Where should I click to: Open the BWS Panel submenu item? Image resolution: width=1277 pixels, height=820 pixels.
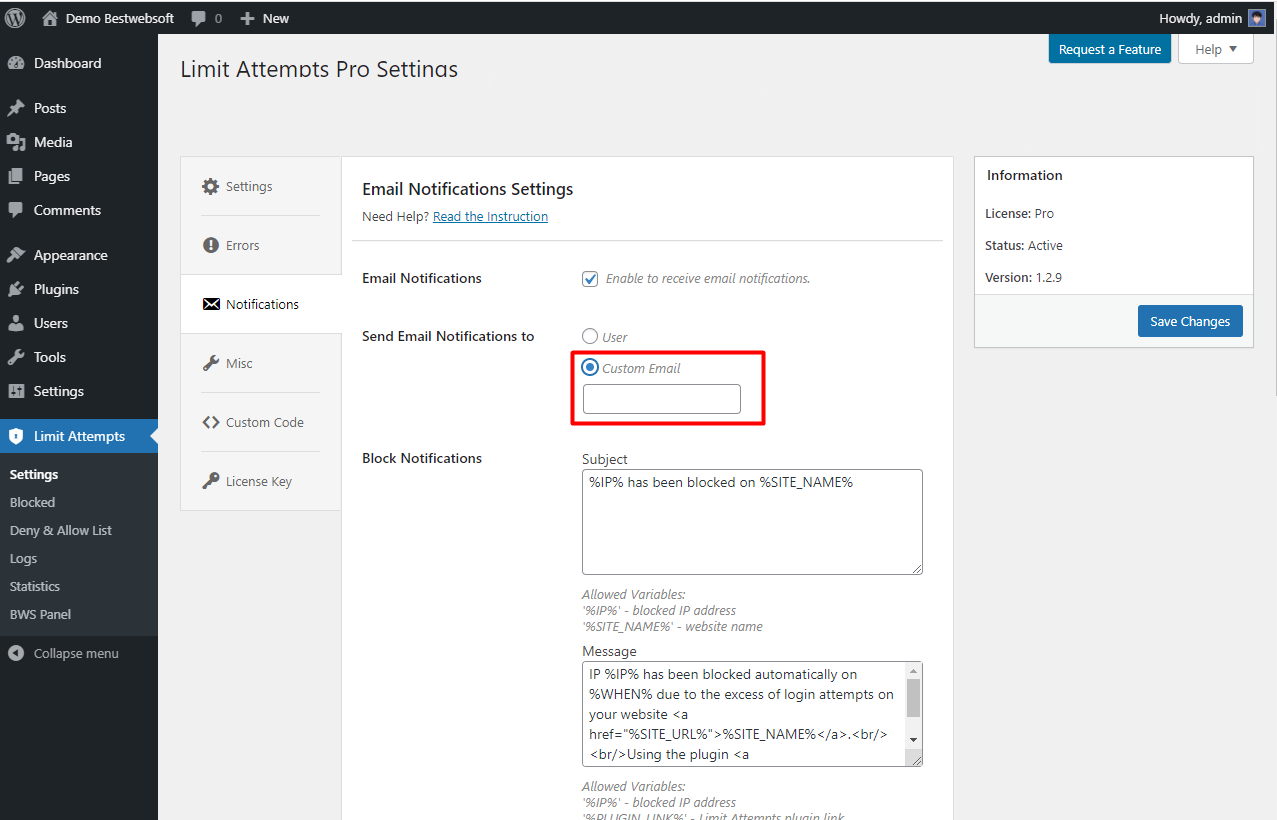click(x=40, y=614)
